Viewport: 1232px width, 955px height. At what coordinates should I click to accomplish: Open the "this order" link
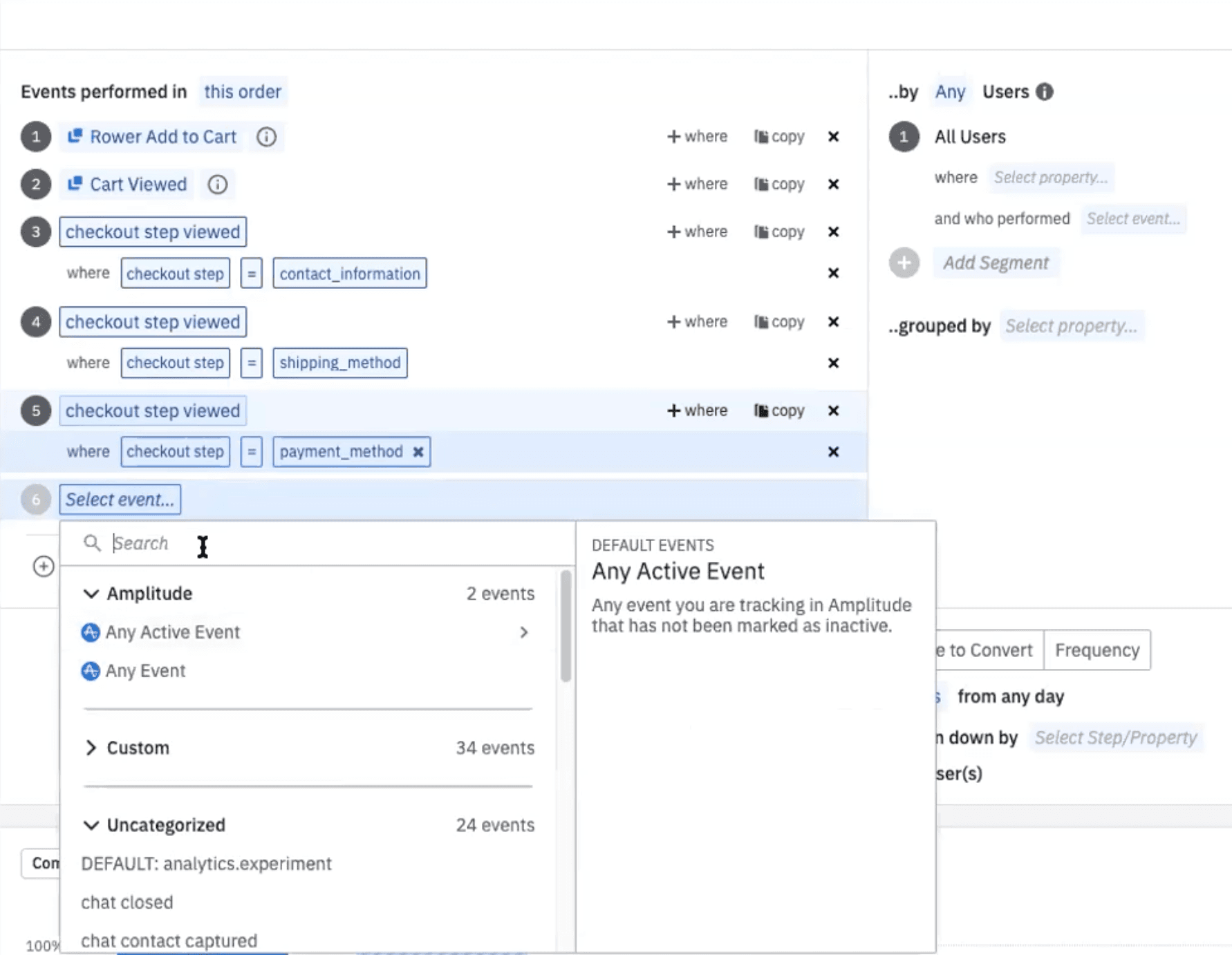[x=243, y=91]
